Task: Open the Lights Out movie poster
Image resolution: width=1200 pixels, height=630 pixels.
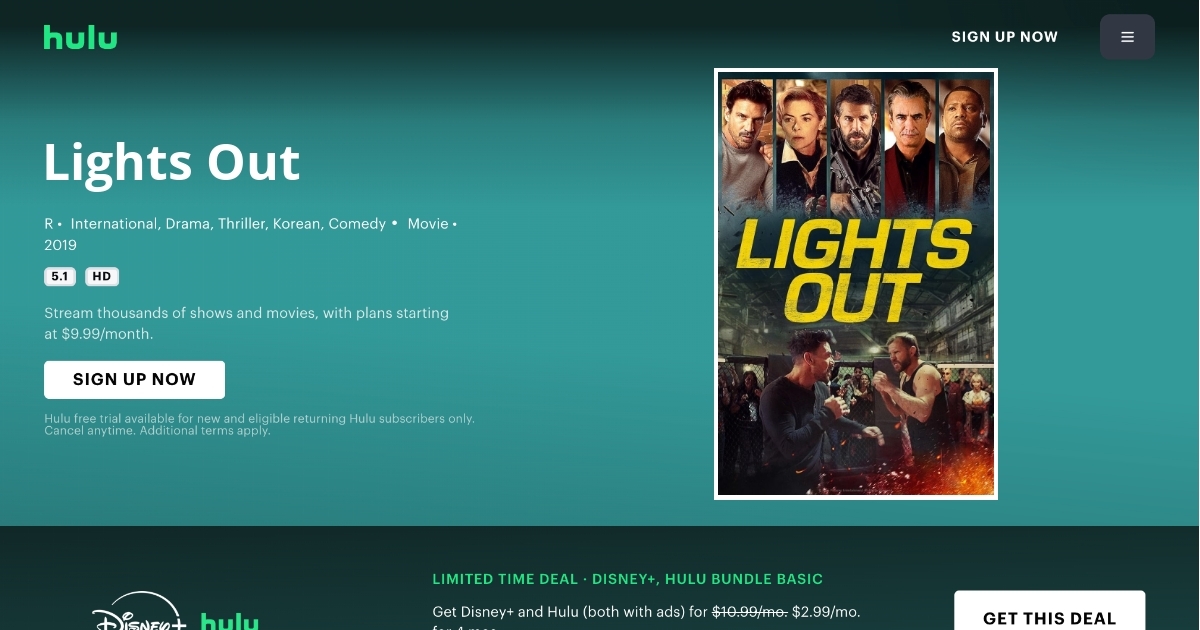Action: pyautogui.click(x=856, y=284)
